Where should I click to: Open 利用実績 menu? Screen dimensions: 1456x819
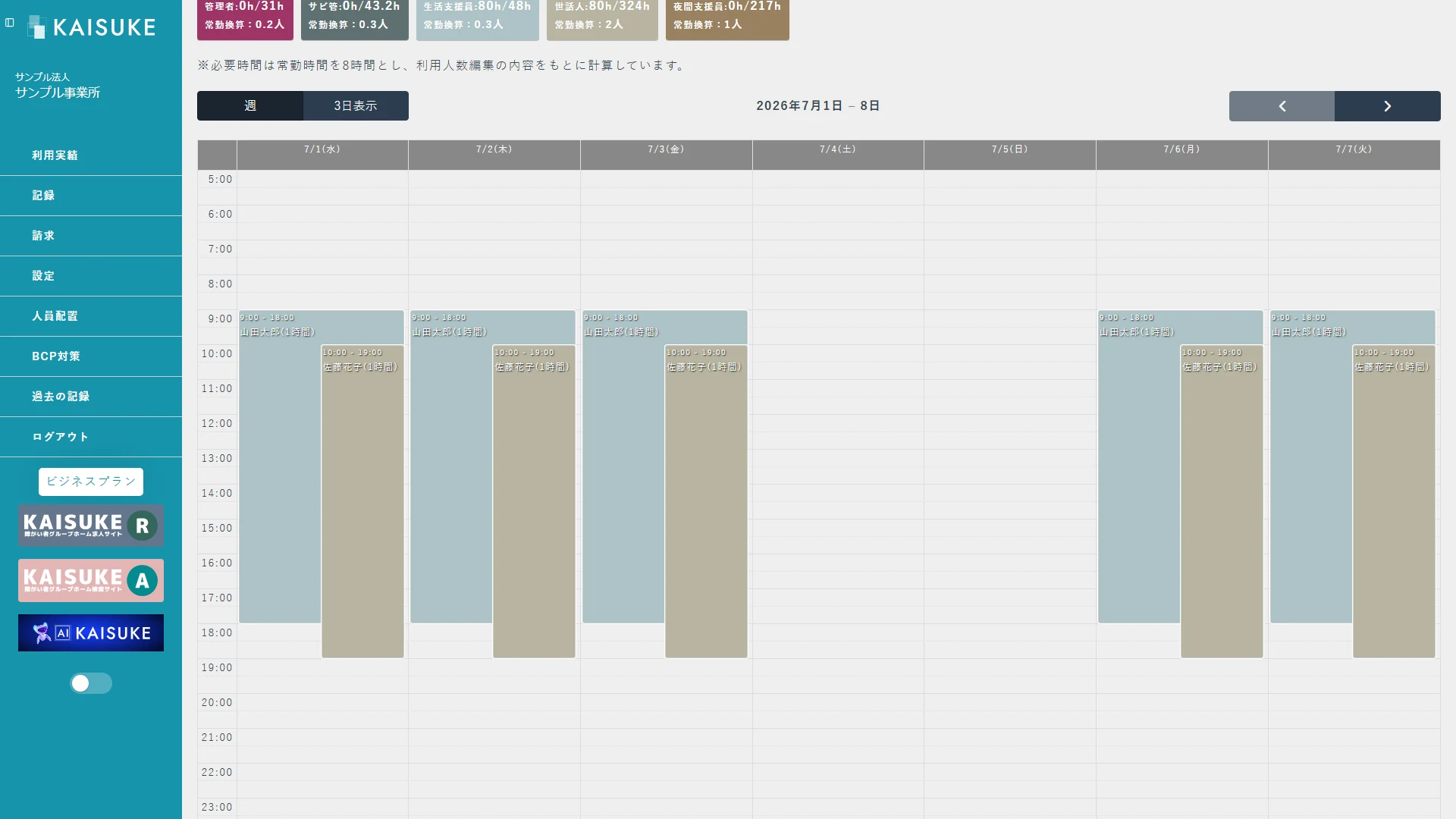tap(91, 155)
